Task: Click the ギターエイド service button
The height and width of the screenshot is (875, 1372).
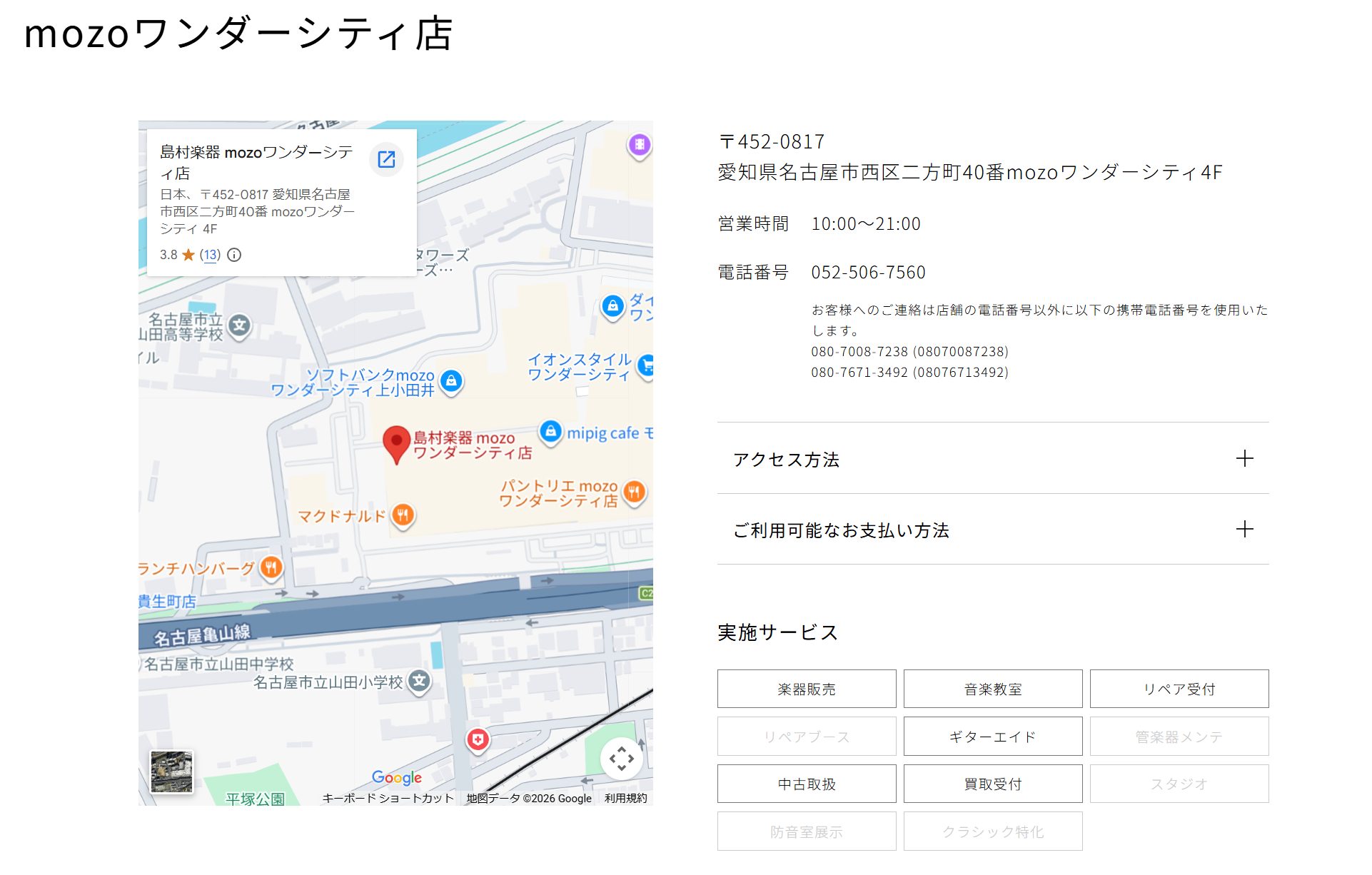Action: [992, 736]
